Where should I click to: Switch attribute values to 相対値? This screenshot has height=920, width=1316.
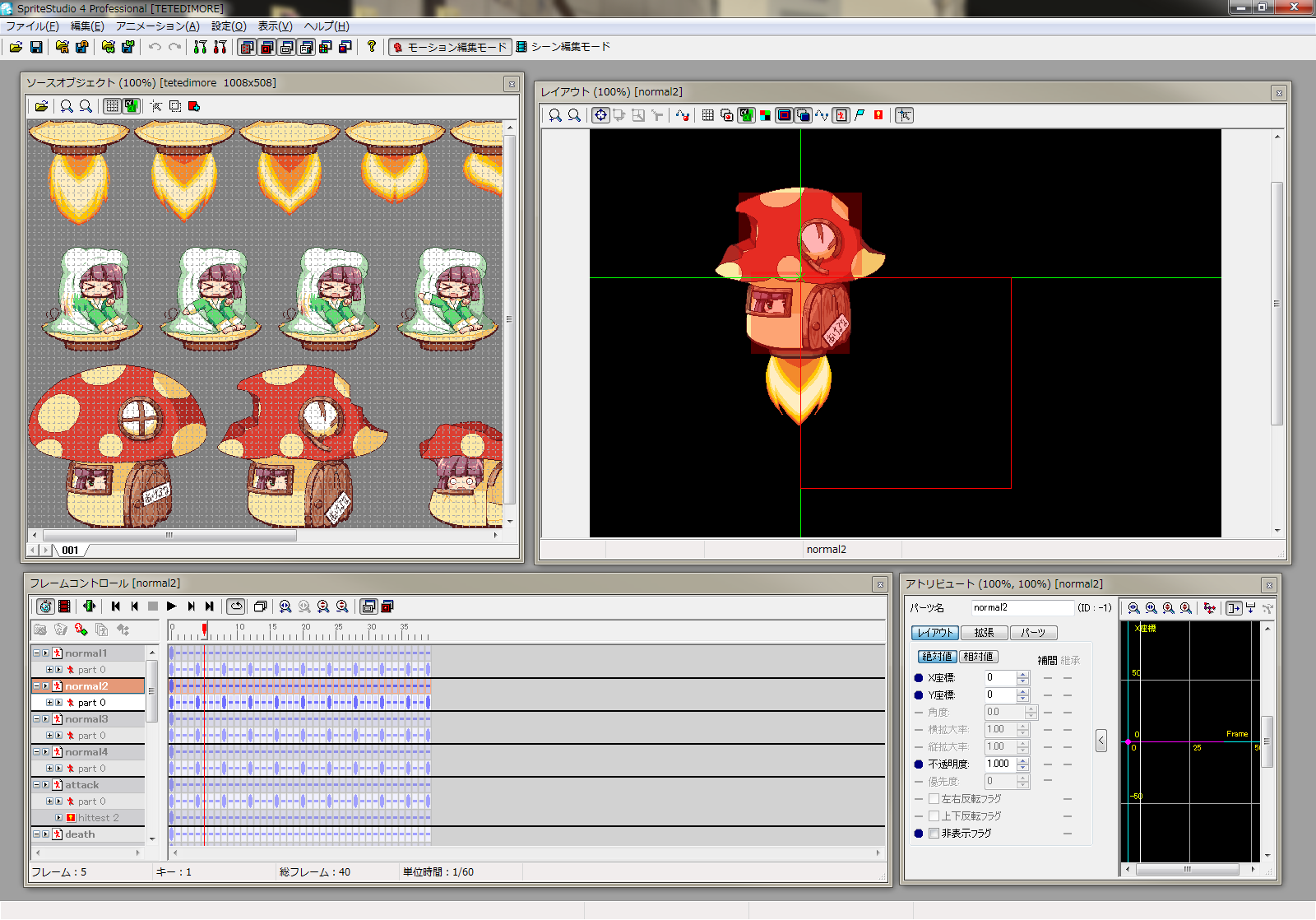pos(979,657)
